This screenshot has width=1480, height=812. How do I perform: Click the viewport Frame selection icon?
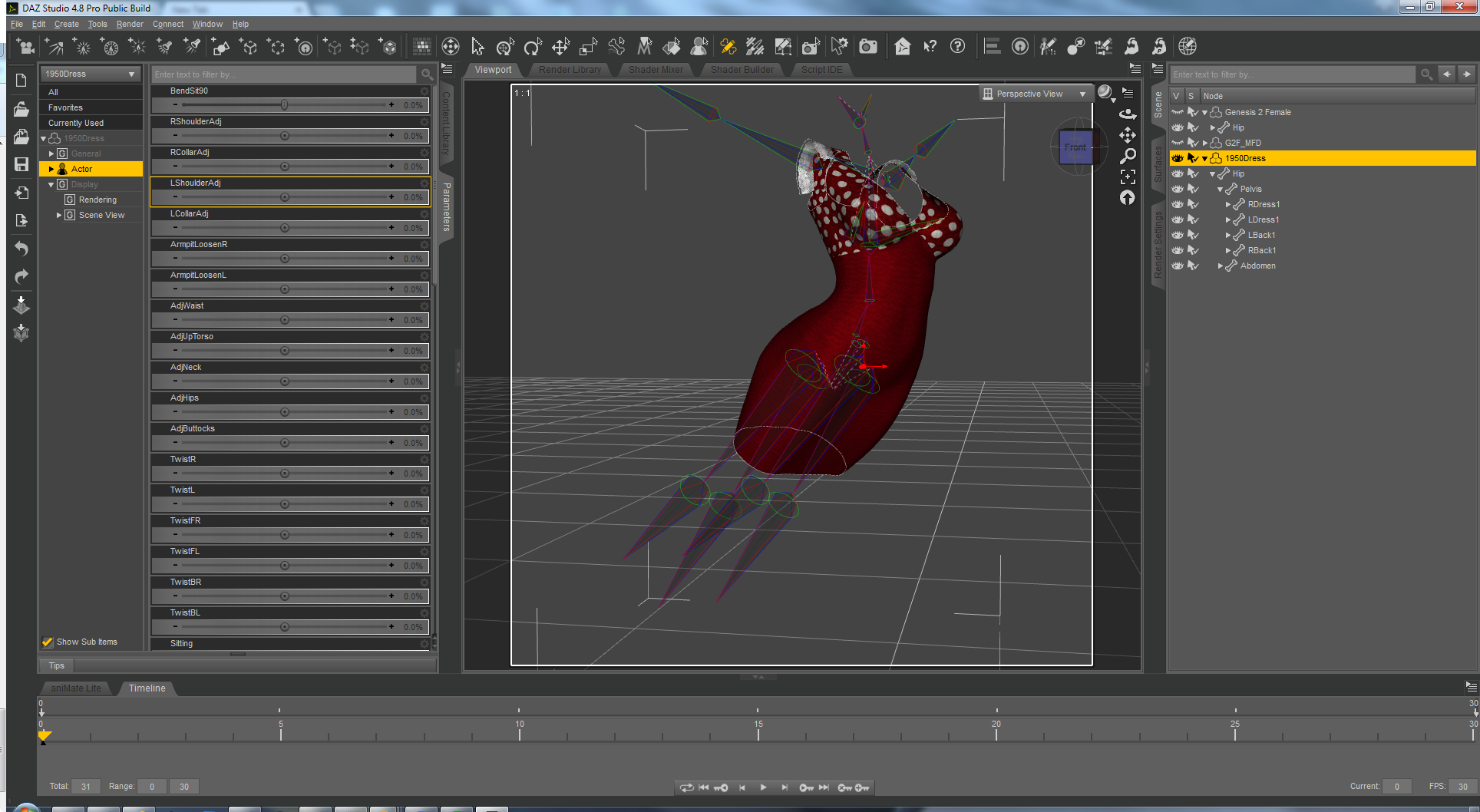click(x=1127, y=177)
